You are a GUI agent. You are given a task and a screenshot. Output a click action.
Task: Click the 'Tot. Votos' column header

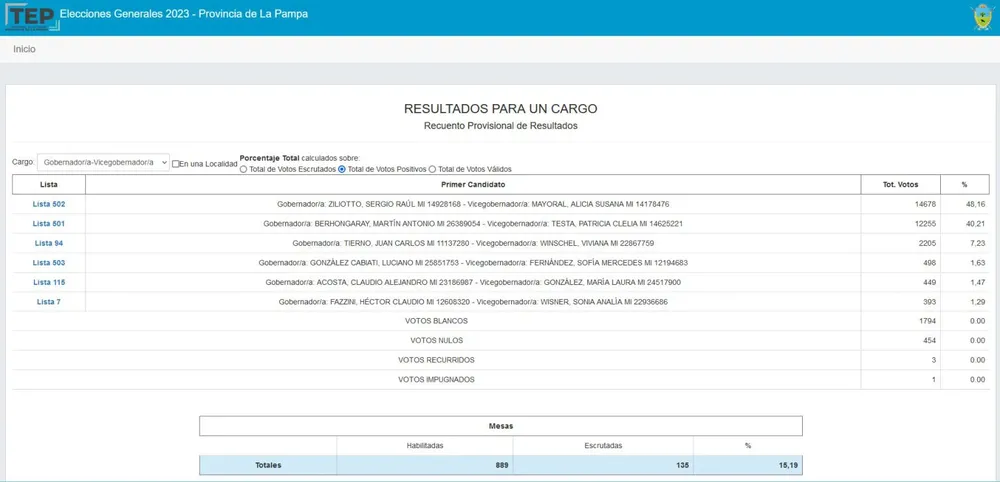(901, 184)
